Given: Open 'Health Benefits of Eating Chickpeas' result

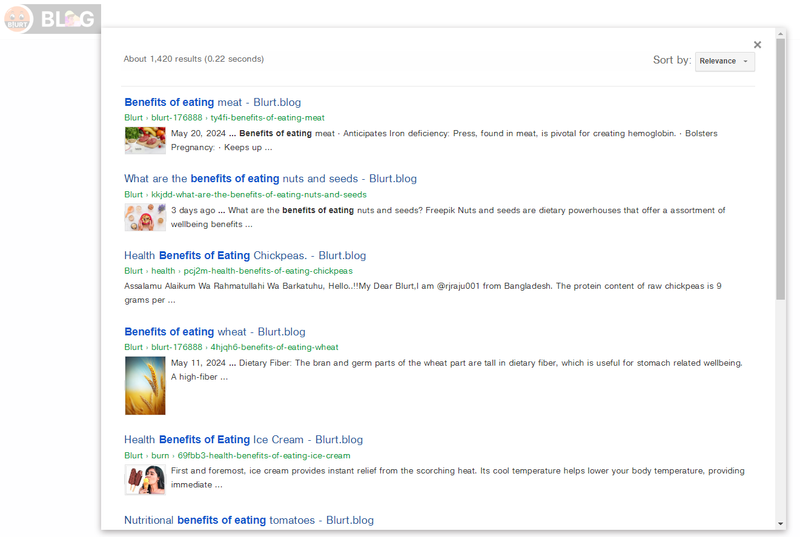Looking at the screenshot, I should pos(245,255).
